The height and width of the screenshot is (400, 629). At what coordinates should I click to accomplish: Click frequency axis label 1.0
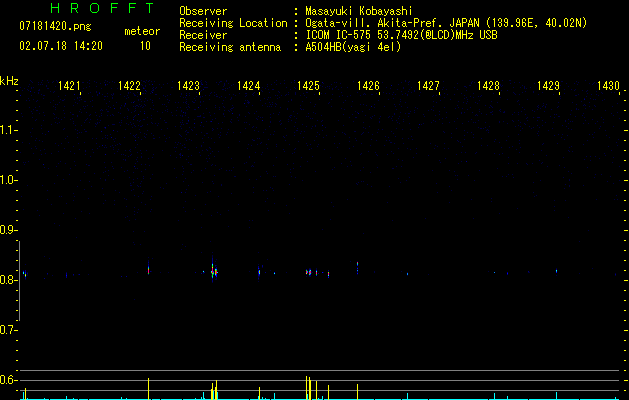(x=8, y=180)
